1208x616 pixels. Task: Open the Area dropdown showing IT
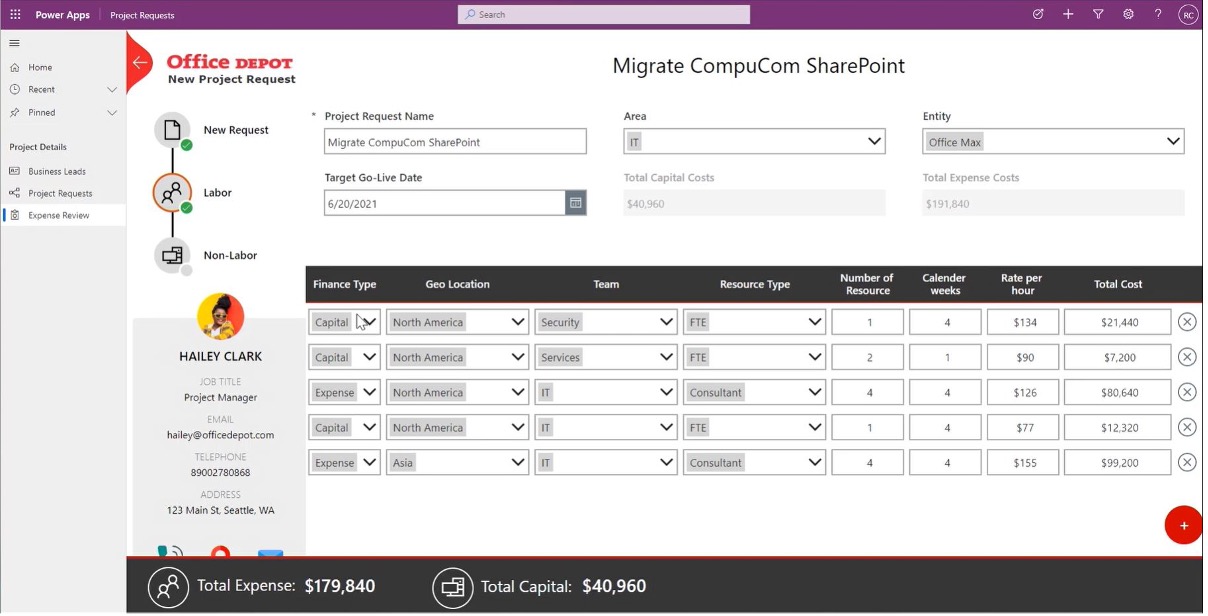tap(754, 142)
